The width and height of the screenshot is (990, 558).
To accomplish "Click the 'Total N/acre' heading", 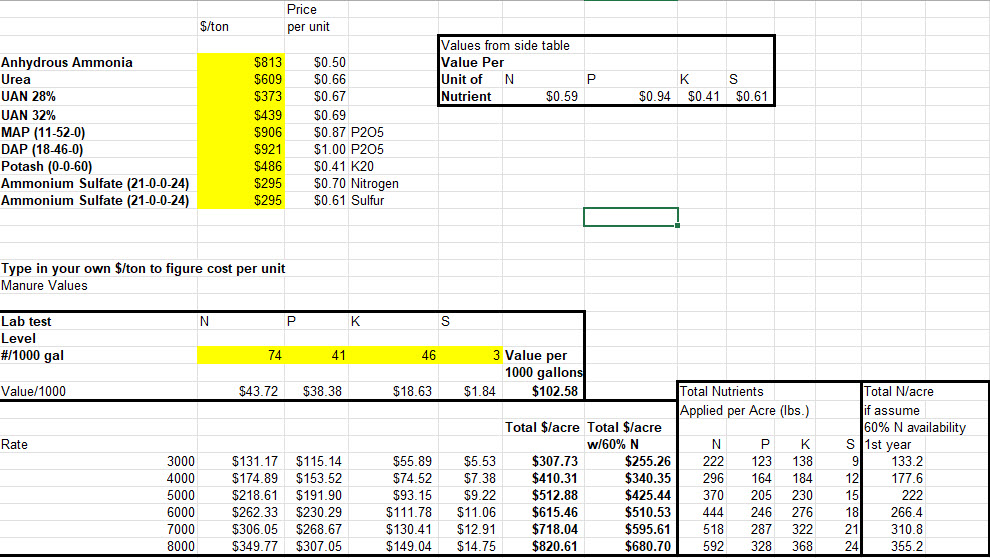I will (x=898, y=391).
